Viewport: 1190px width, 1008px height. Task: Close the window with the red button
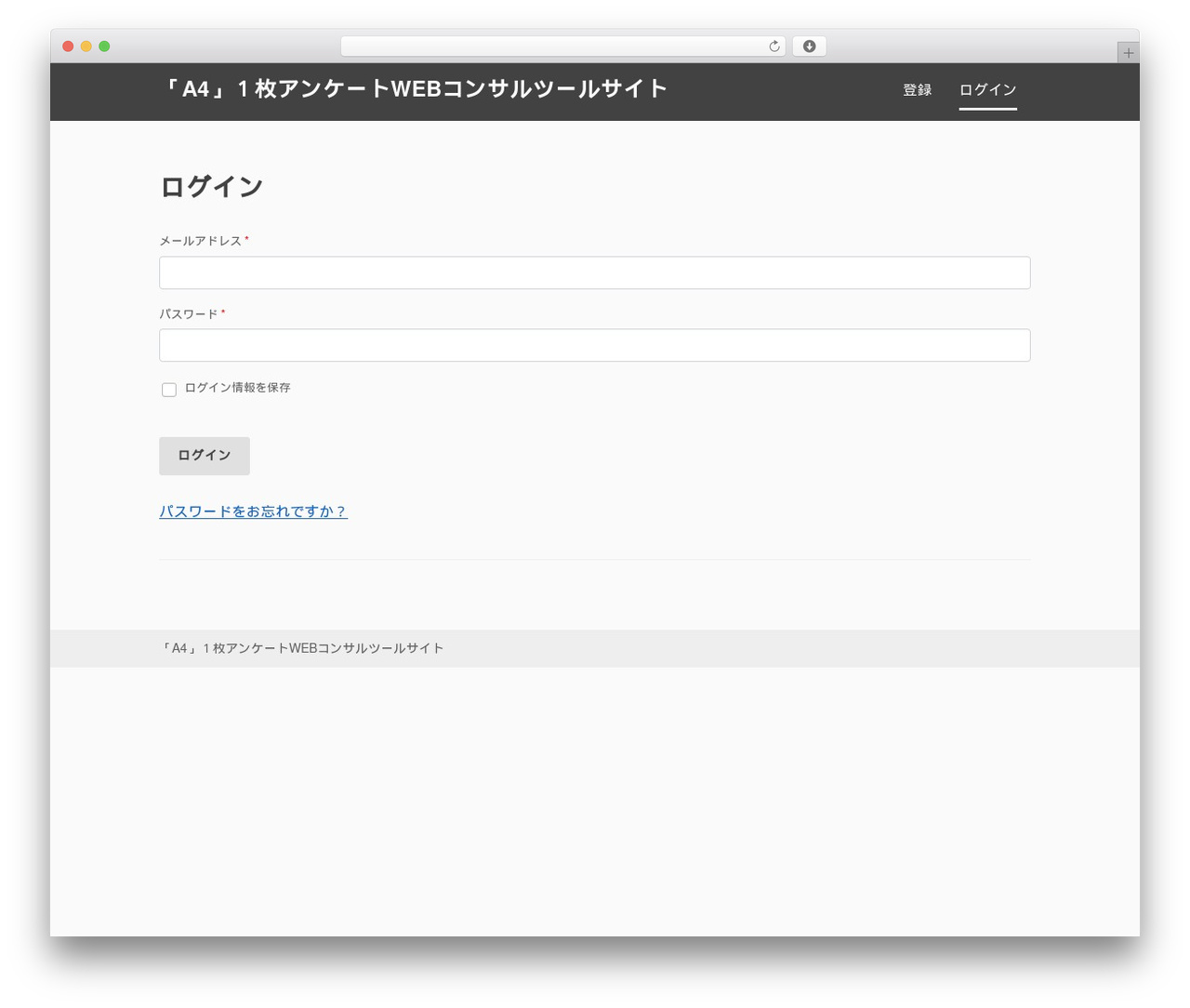pos(68,46)
